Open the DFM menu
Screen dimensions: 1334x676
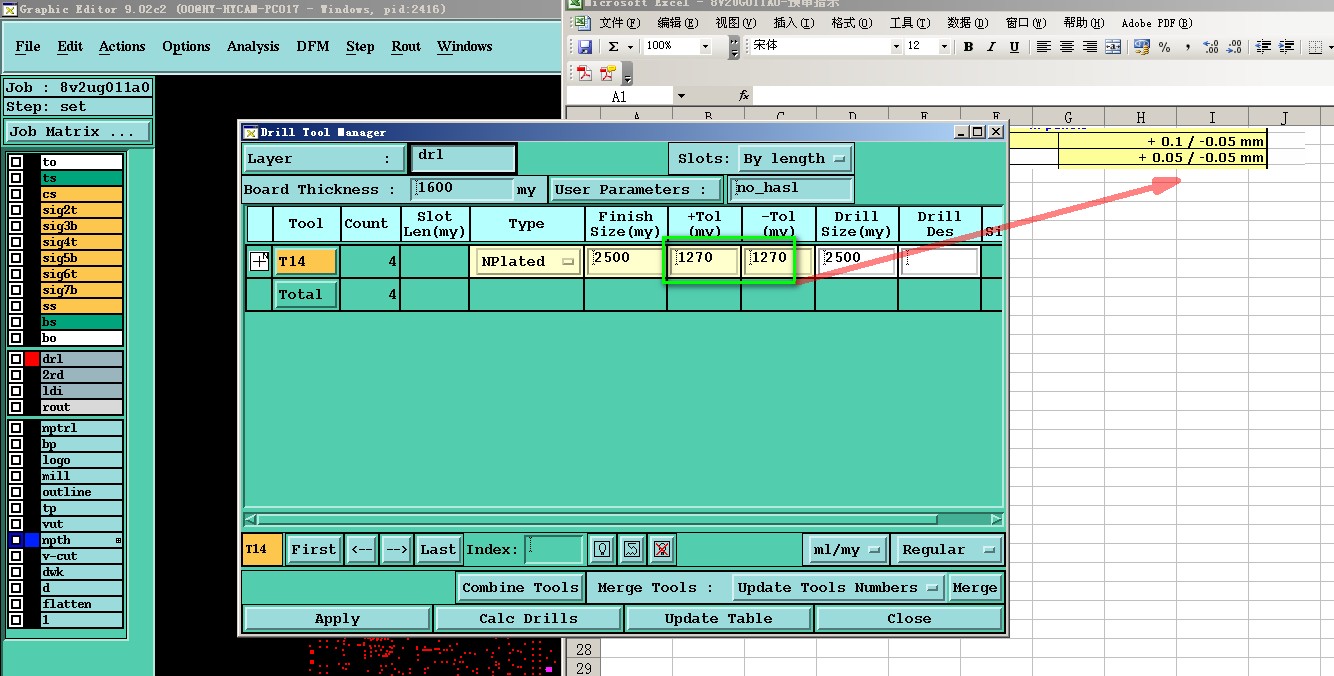click(313, 46)
